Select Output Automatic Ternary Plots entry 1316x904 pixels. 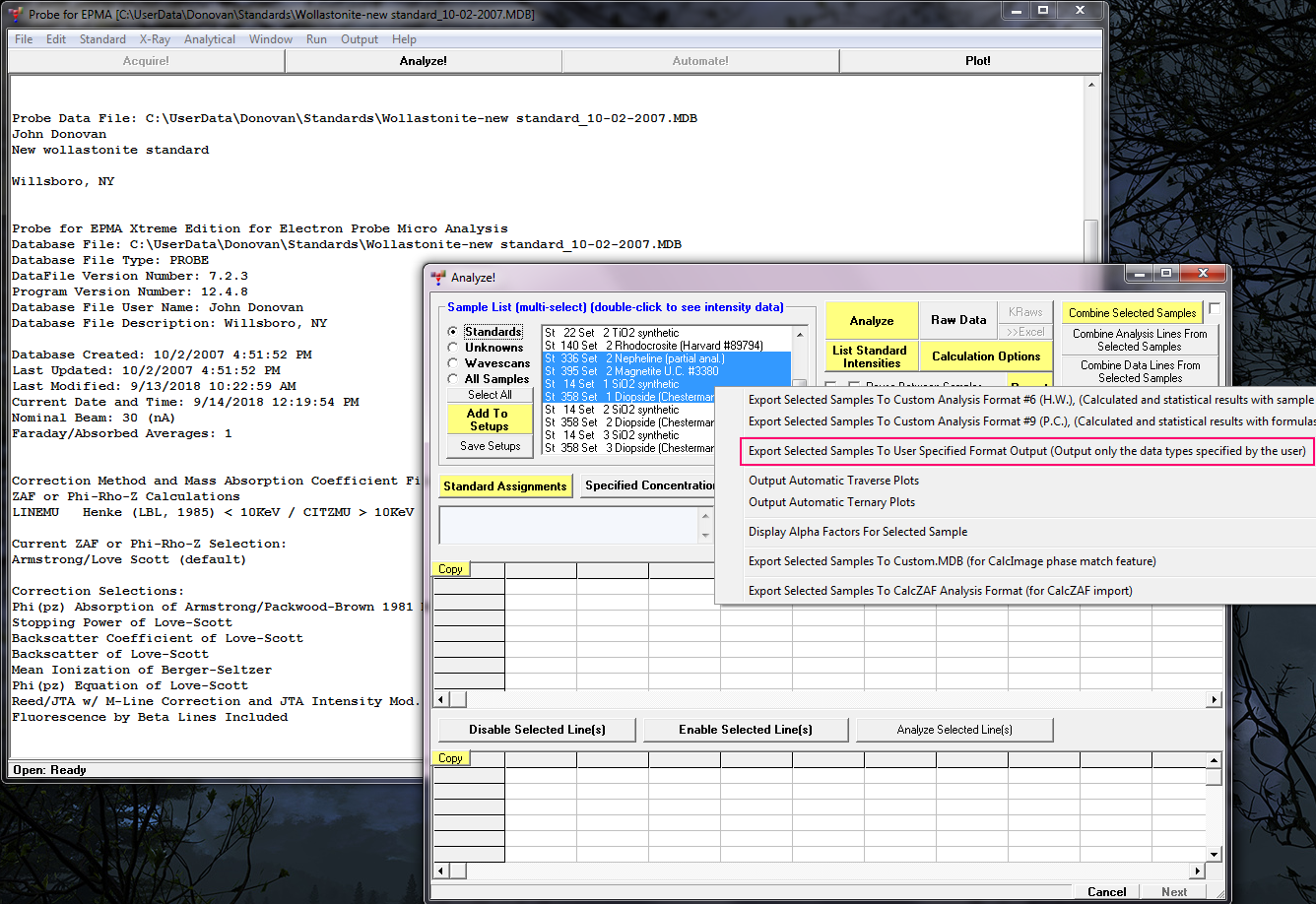(x=831, y=502)
